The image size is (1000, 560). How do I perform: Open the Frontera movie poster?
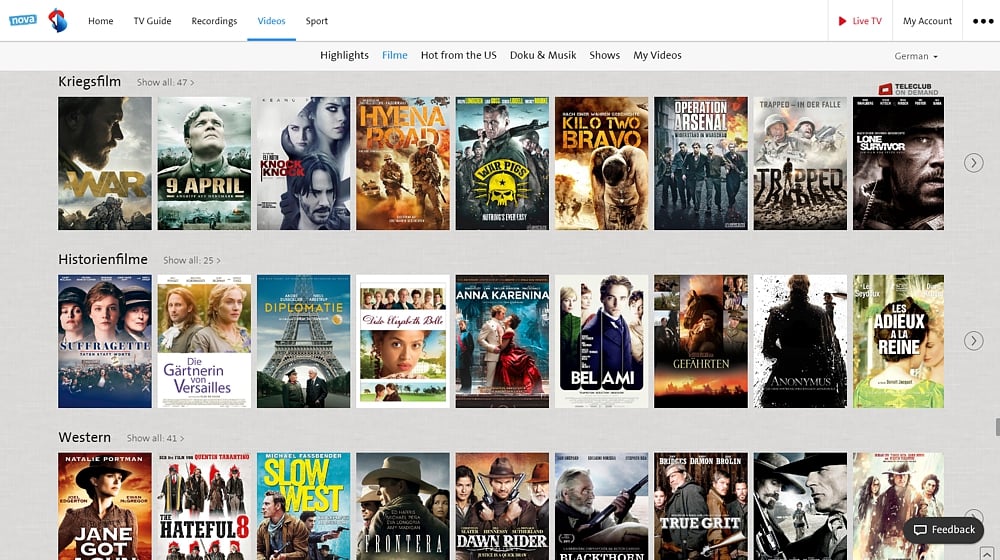(402, 506)
